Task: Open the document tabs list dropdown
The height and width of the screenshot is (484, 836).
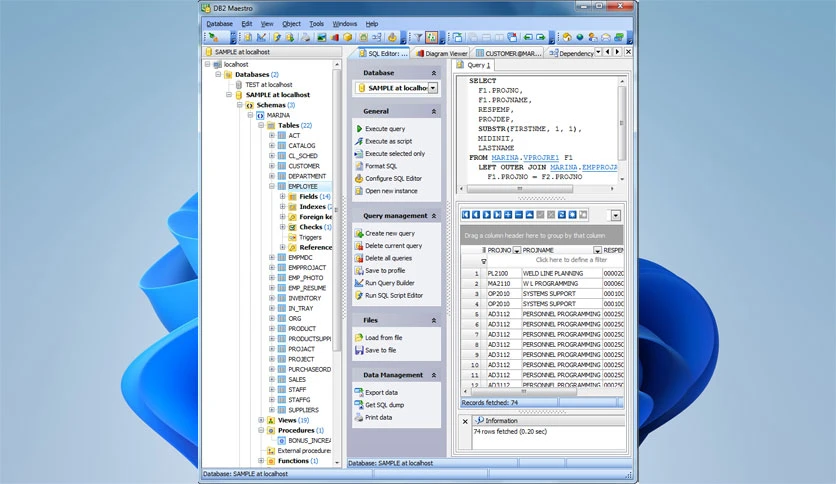Action: tap(598, 52)
